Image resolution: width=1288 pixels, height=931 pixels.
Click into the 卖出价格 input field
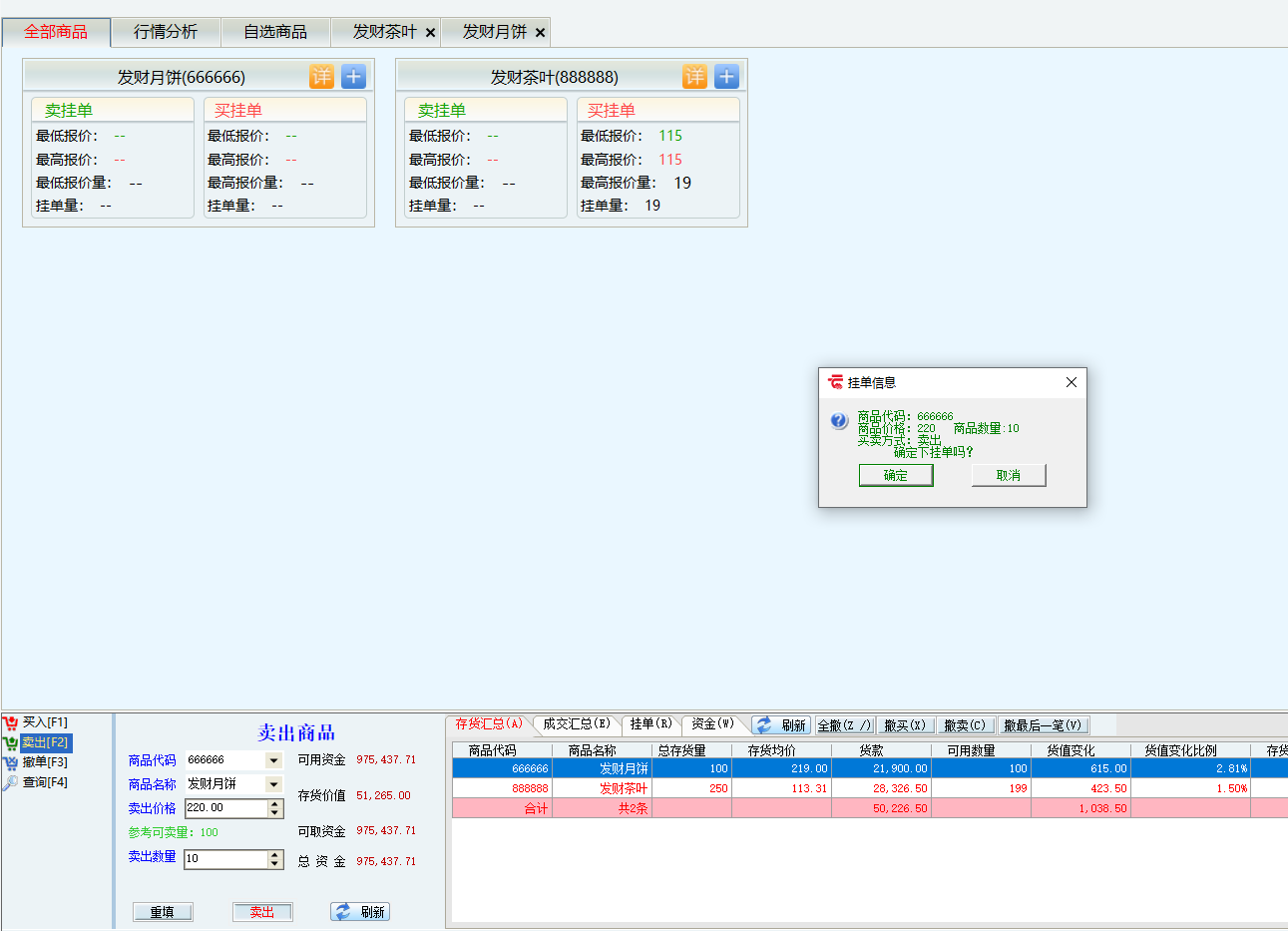coord(226,808)
